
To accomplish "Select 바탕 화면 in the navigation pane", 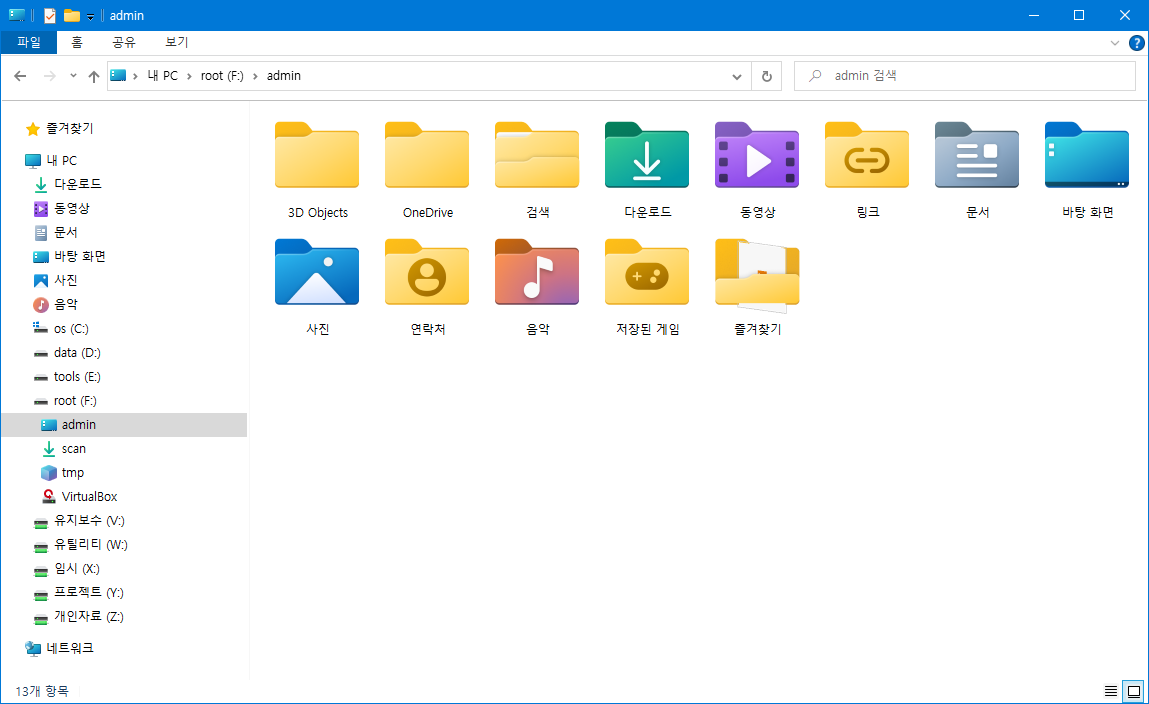I will (x=80, y=257).
